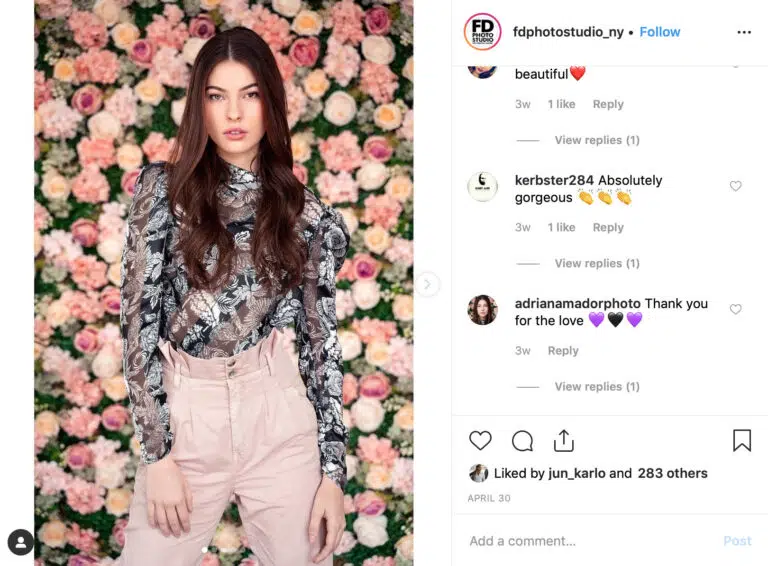
Task: Follow fdphotostudio_ny
Action: [660, 32]
